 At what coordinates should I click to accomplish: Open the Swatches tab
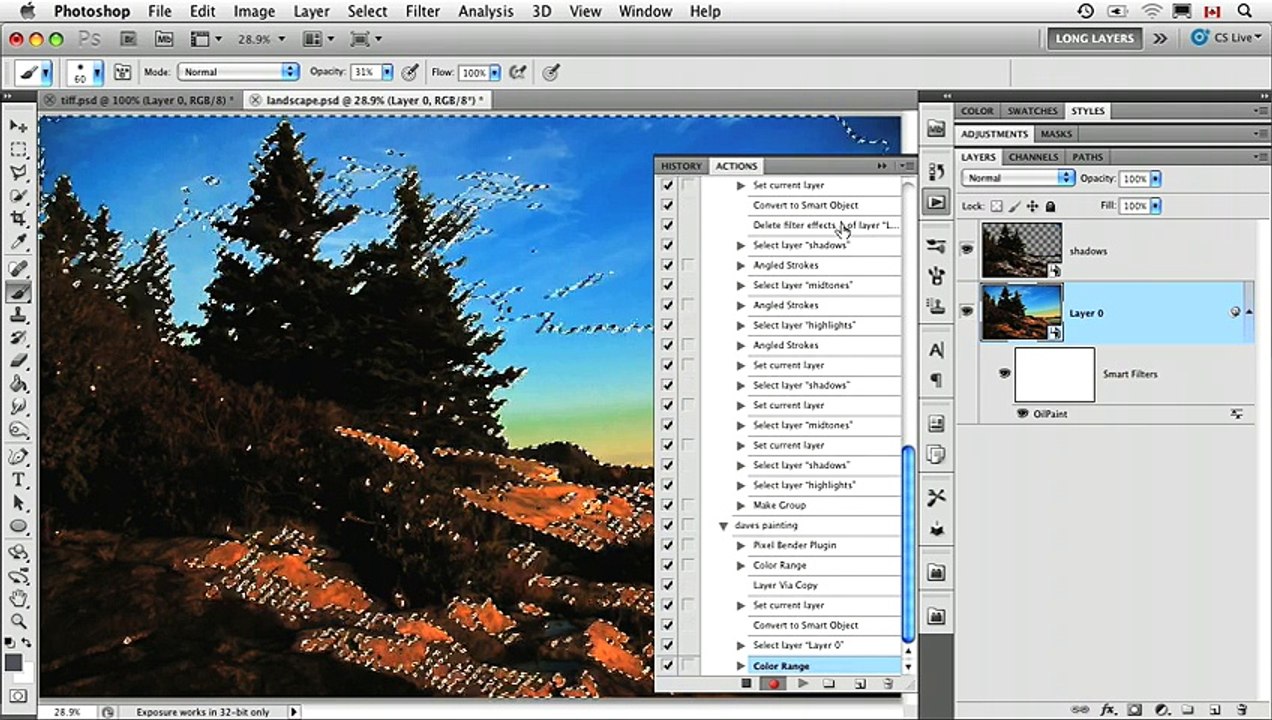(1032, 111)
